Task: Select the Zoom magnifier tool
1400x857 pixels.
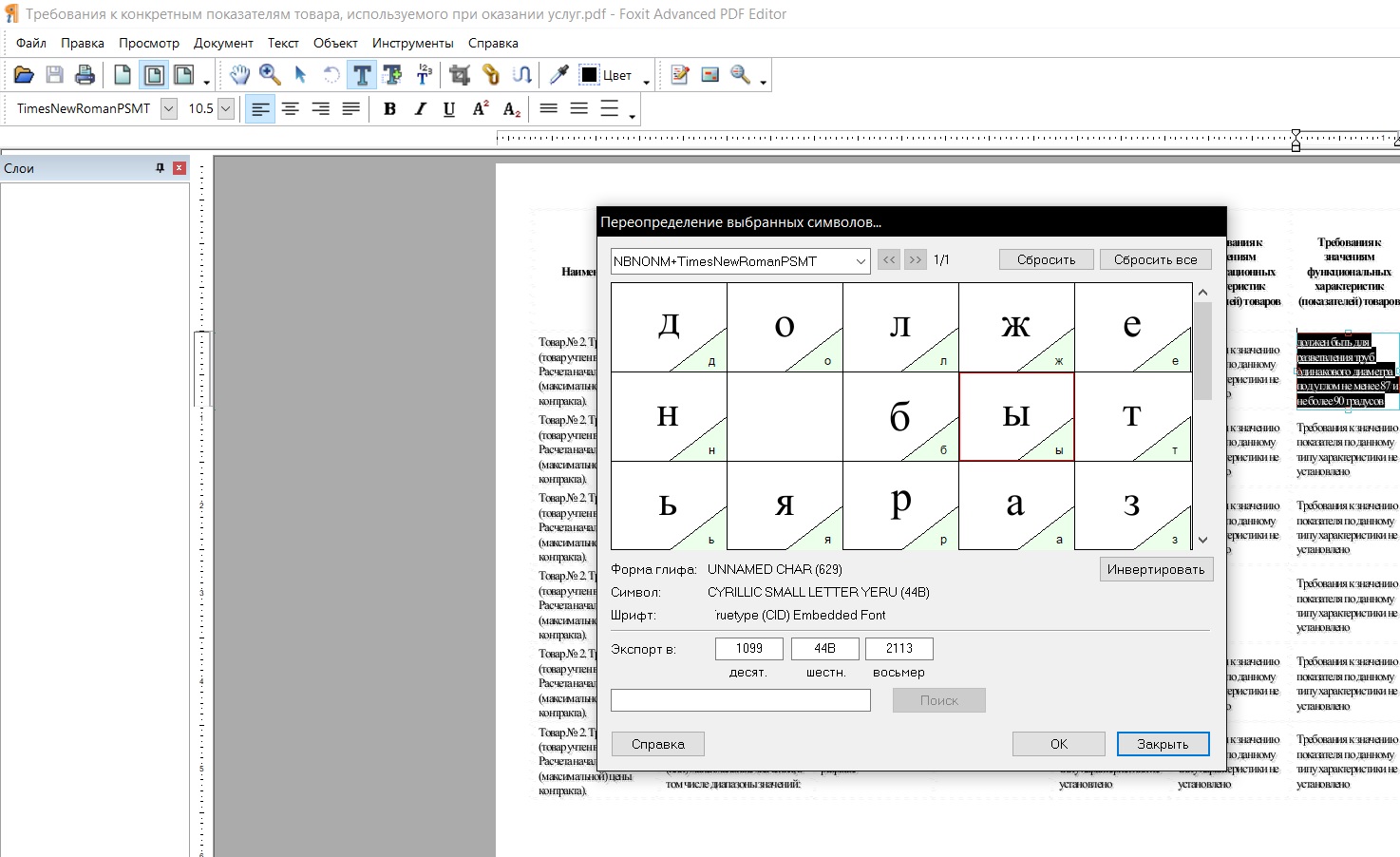Action: [x=270, y=75]
